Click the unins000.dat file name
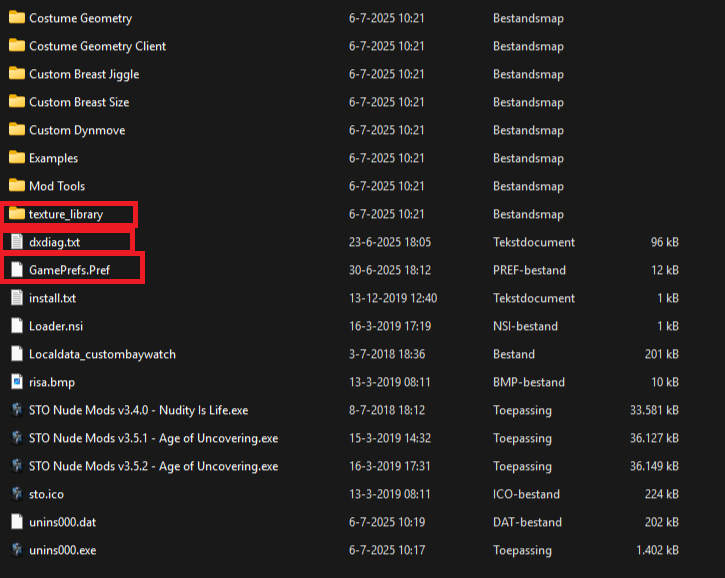 62,522
